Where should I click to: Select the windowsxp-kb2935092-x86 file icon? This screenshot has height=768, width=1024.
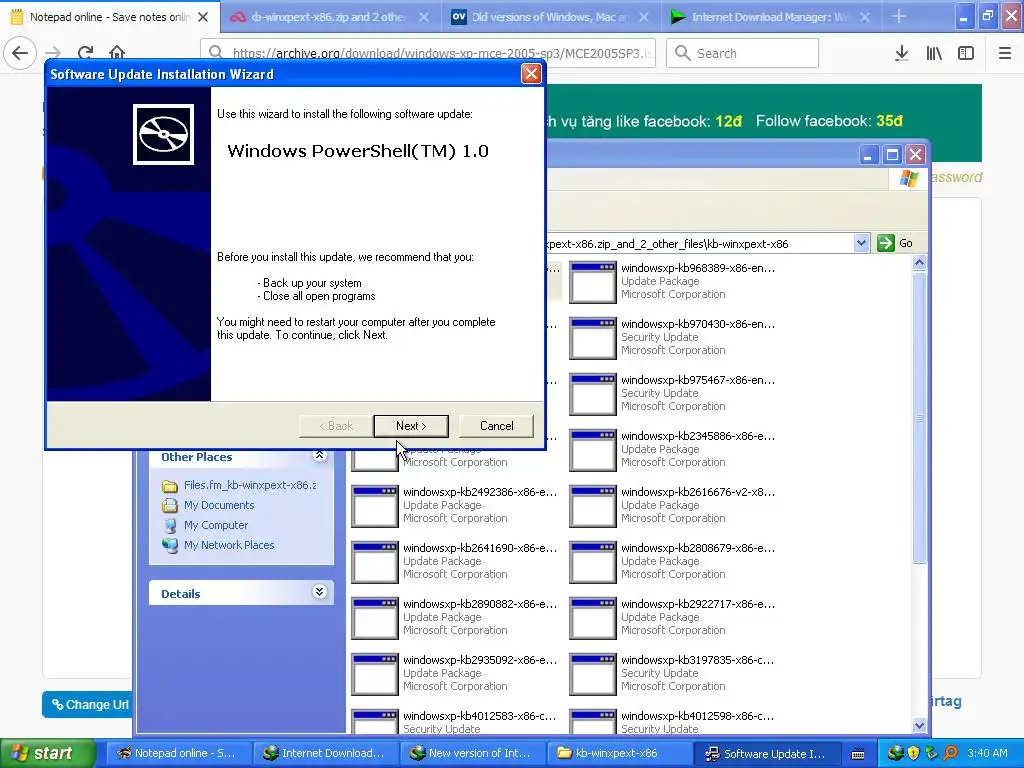click(374, 675)
